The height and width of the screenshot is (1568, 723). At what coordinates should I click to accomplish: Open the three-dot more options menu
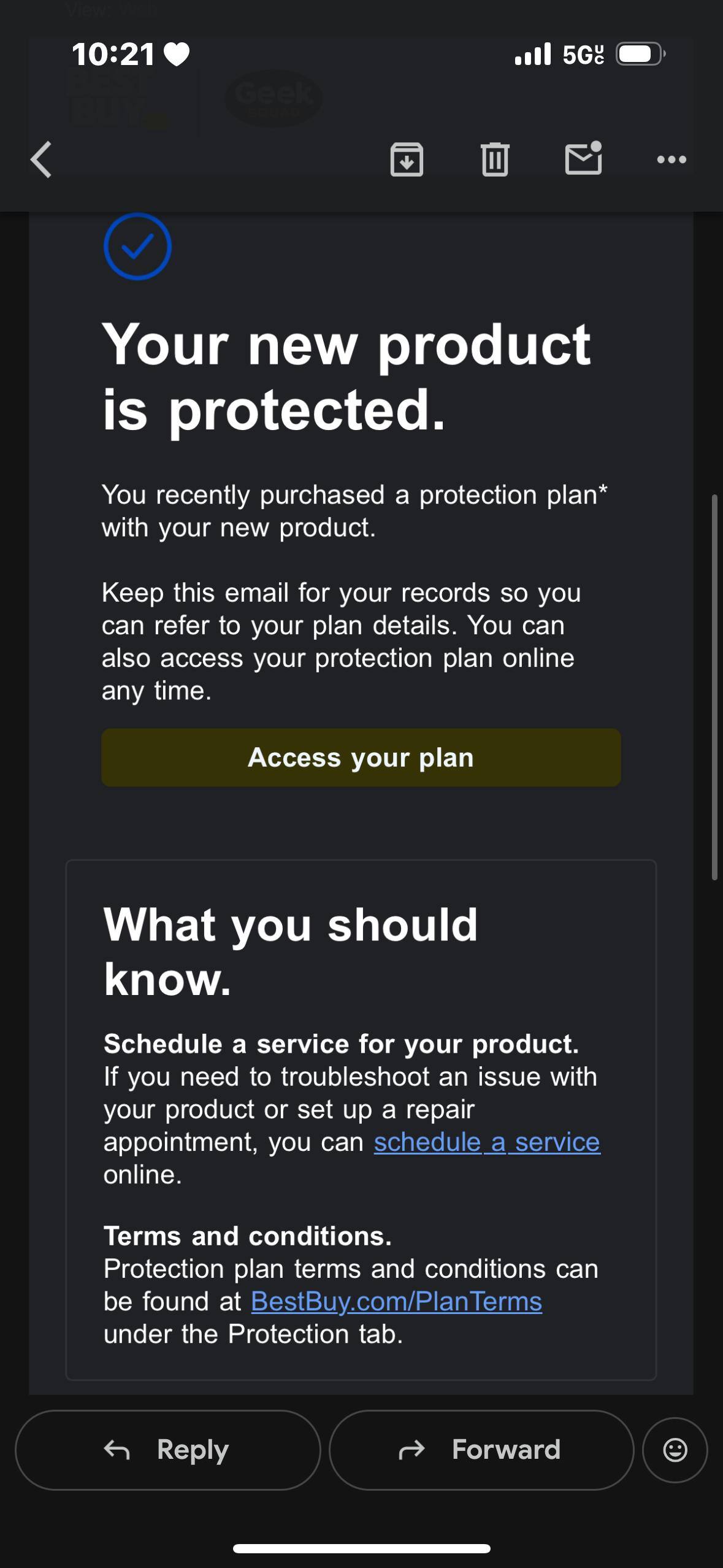671,159
